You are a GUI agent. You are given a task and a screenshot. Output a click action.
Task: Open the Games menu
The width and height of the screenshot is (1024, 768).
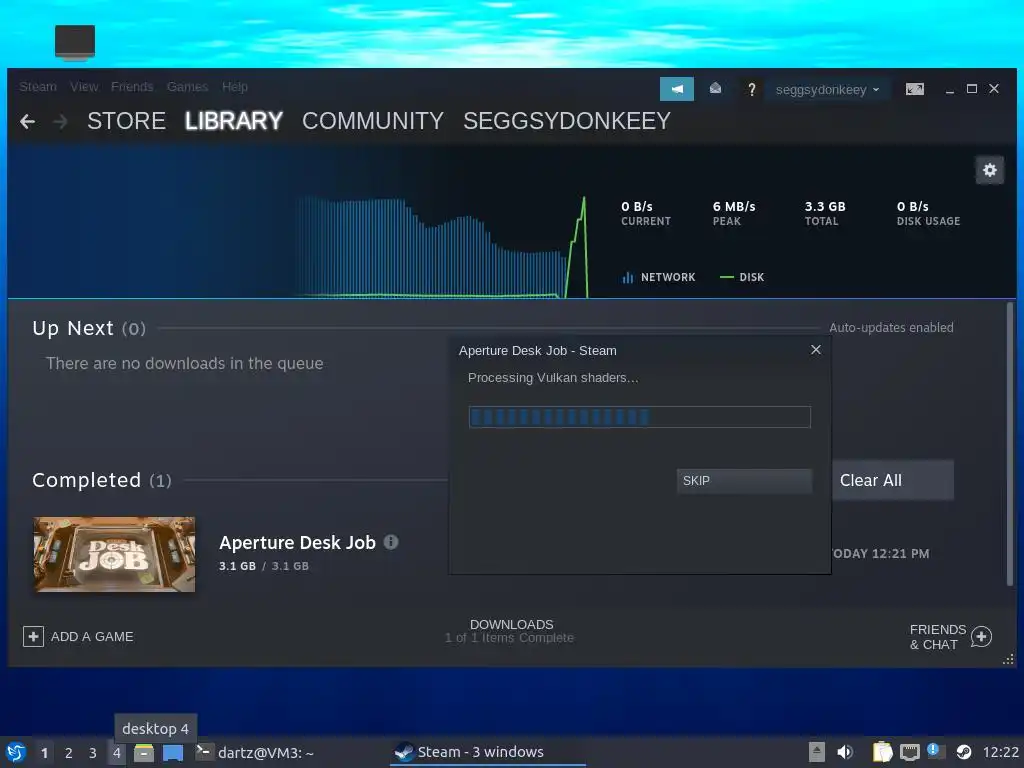click(187, 87)
